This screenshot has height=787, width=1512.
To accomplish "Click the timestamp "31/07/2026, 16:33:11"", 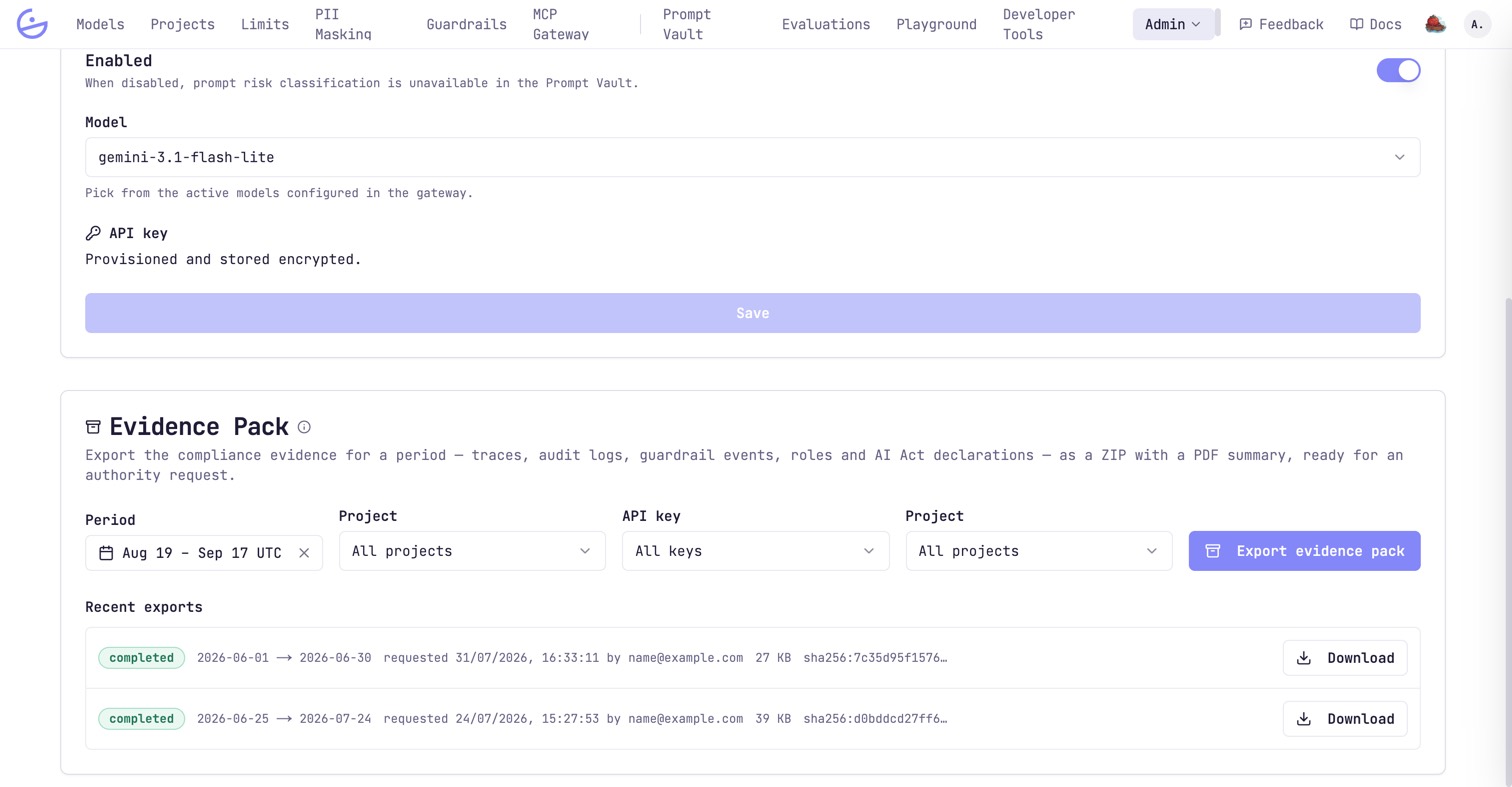I will click(527, 658).
